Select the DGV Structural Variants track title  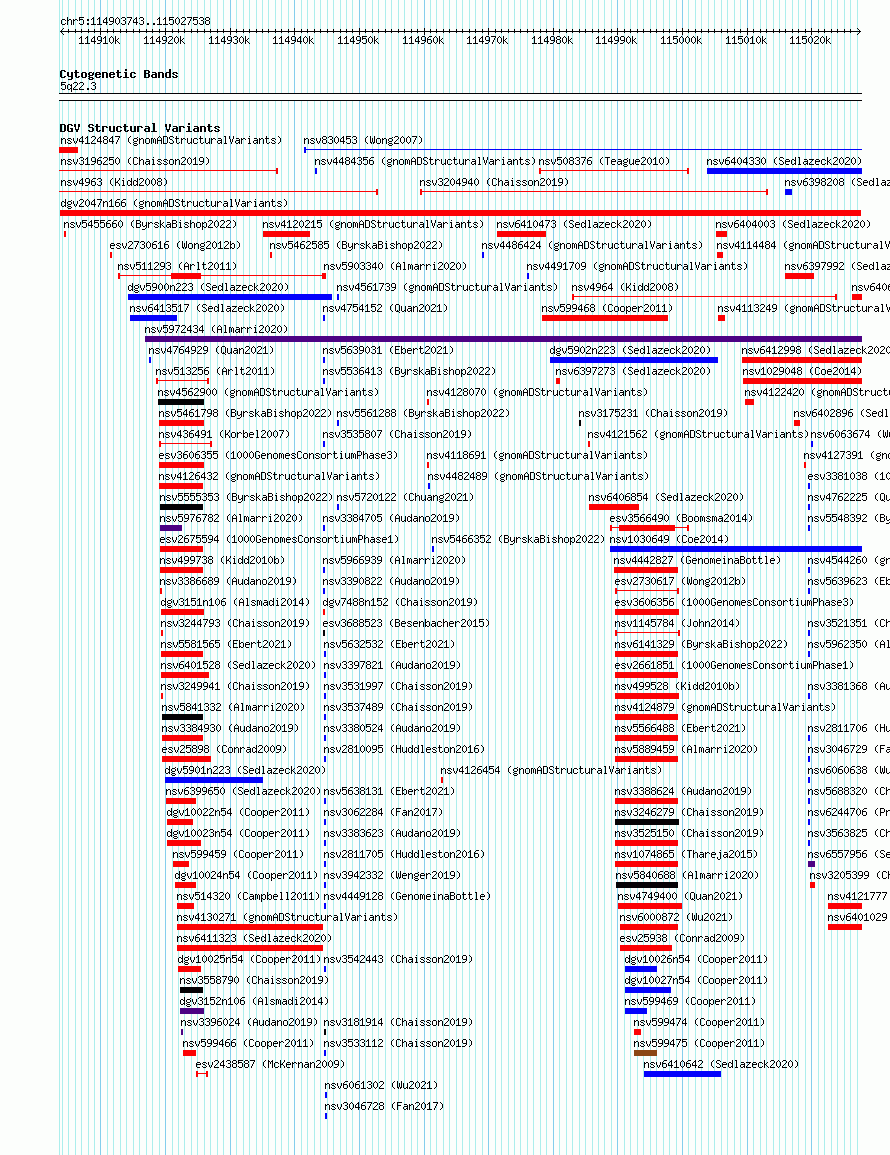140,127
